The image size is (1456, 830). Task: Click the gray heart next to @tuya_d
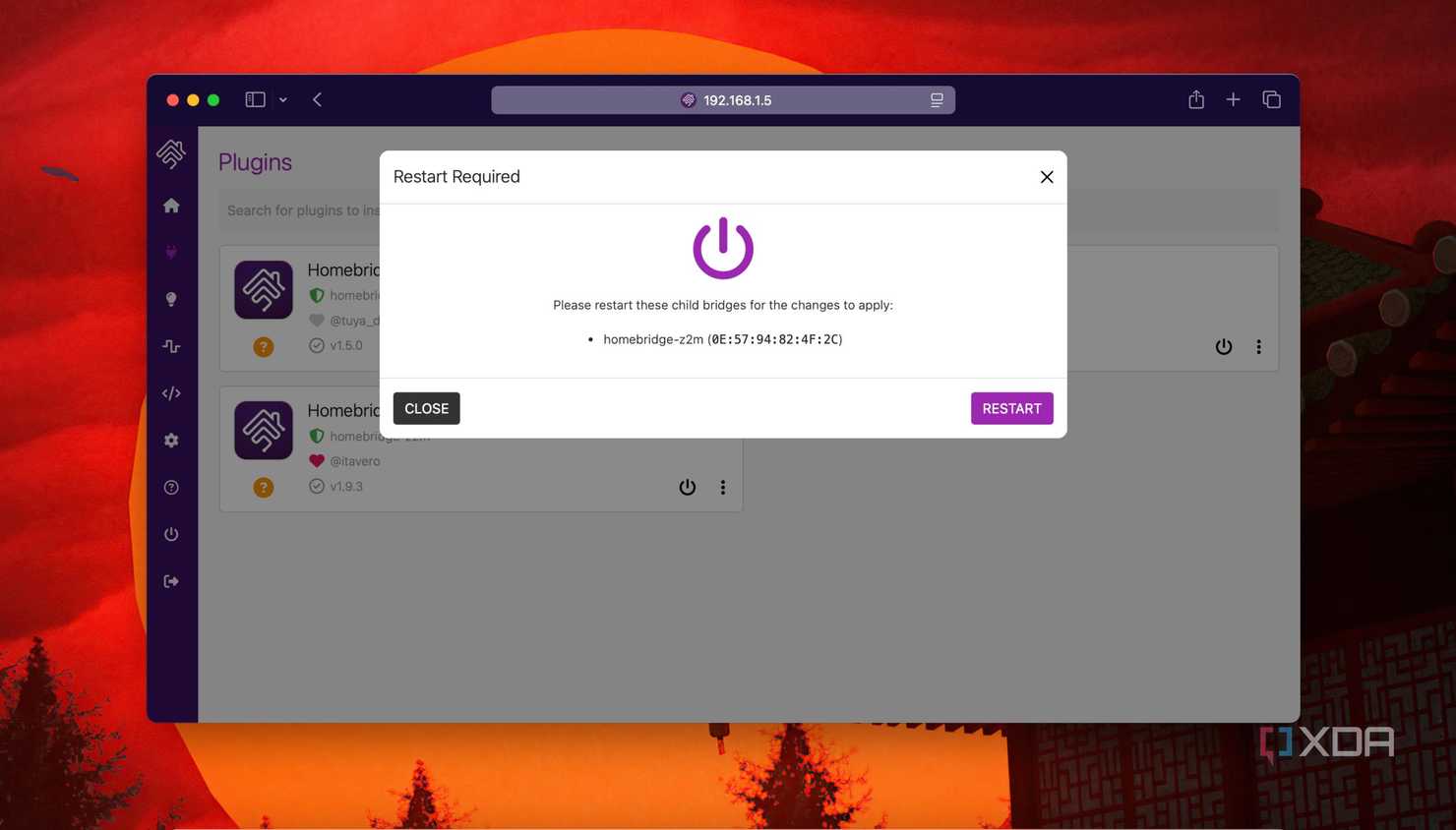(317, 320)
